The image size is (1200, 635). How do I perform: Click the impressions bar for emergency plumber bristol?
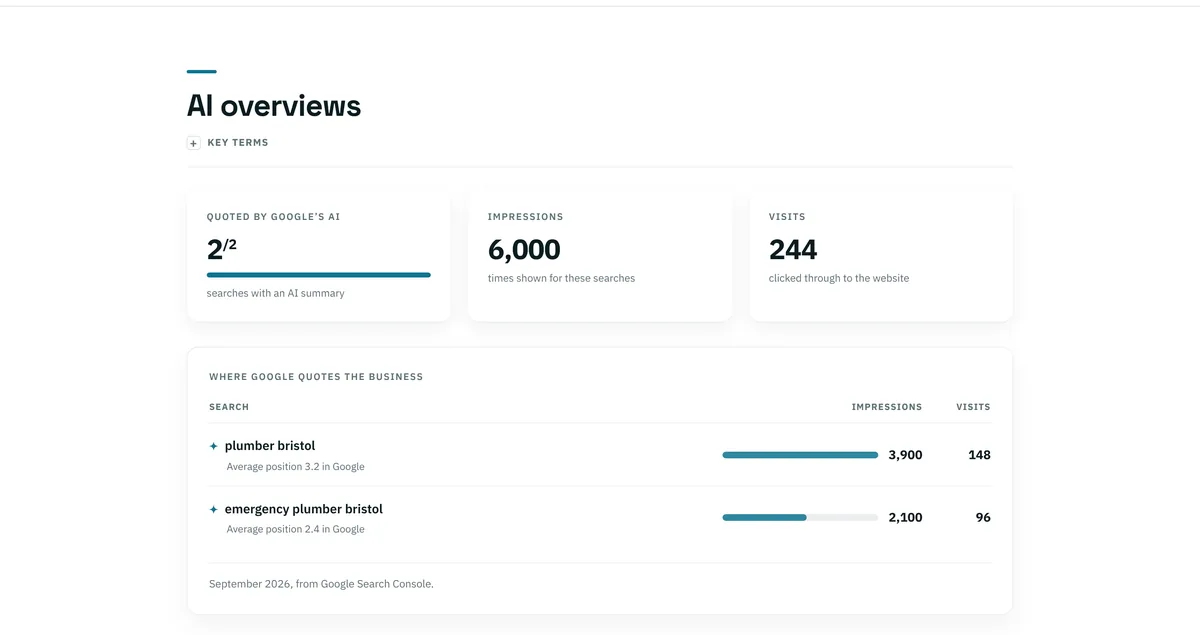click(800, 518)
